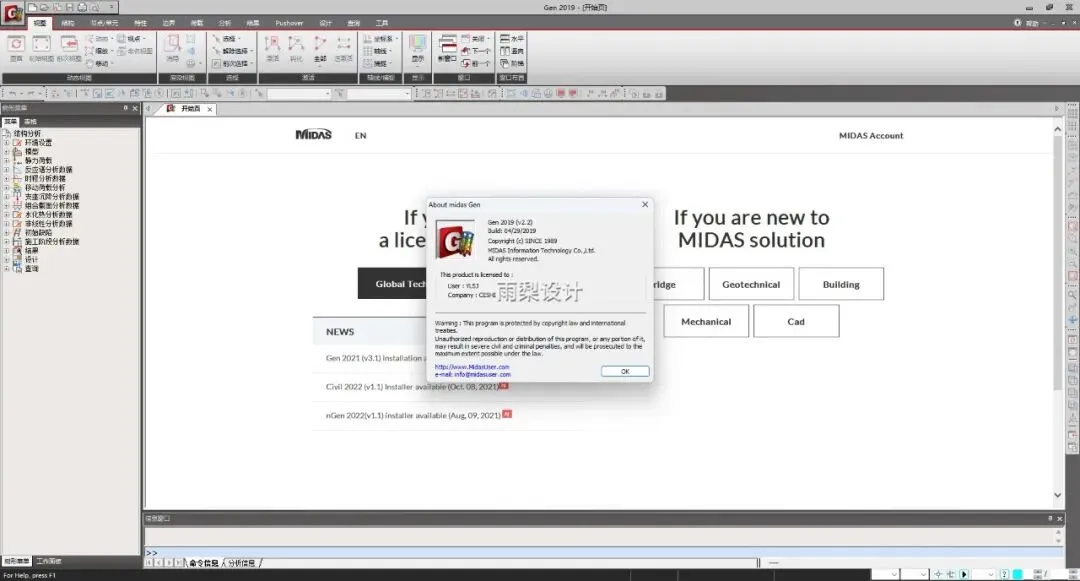Select 水化热分析数据 in the tree
The image size is (1080, 581).
pos(48,214)
